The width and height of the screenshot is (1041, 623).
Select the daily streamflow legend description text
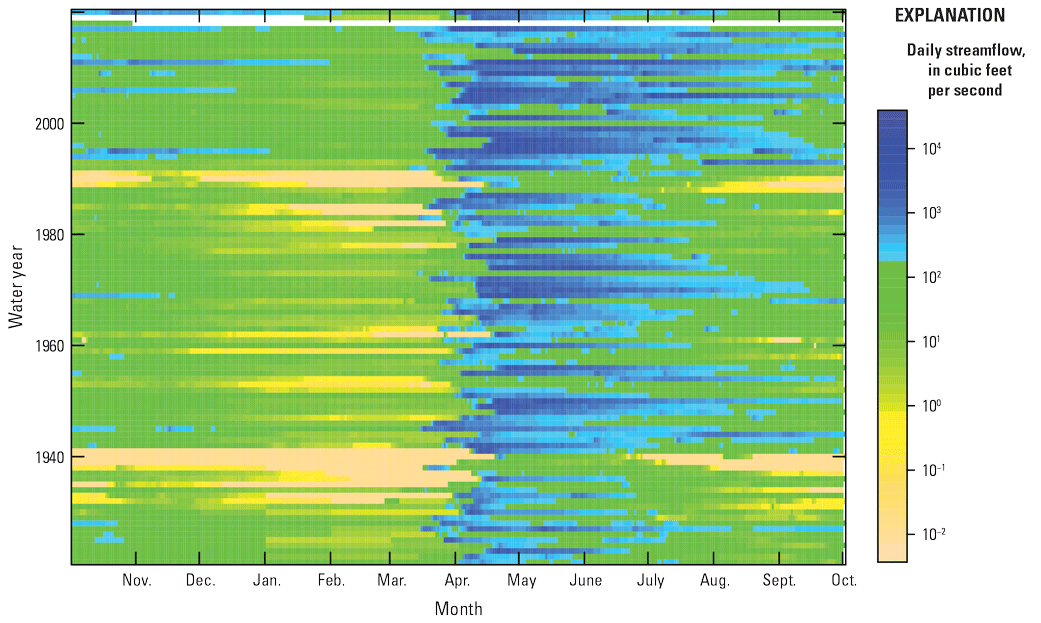point(955,70)
